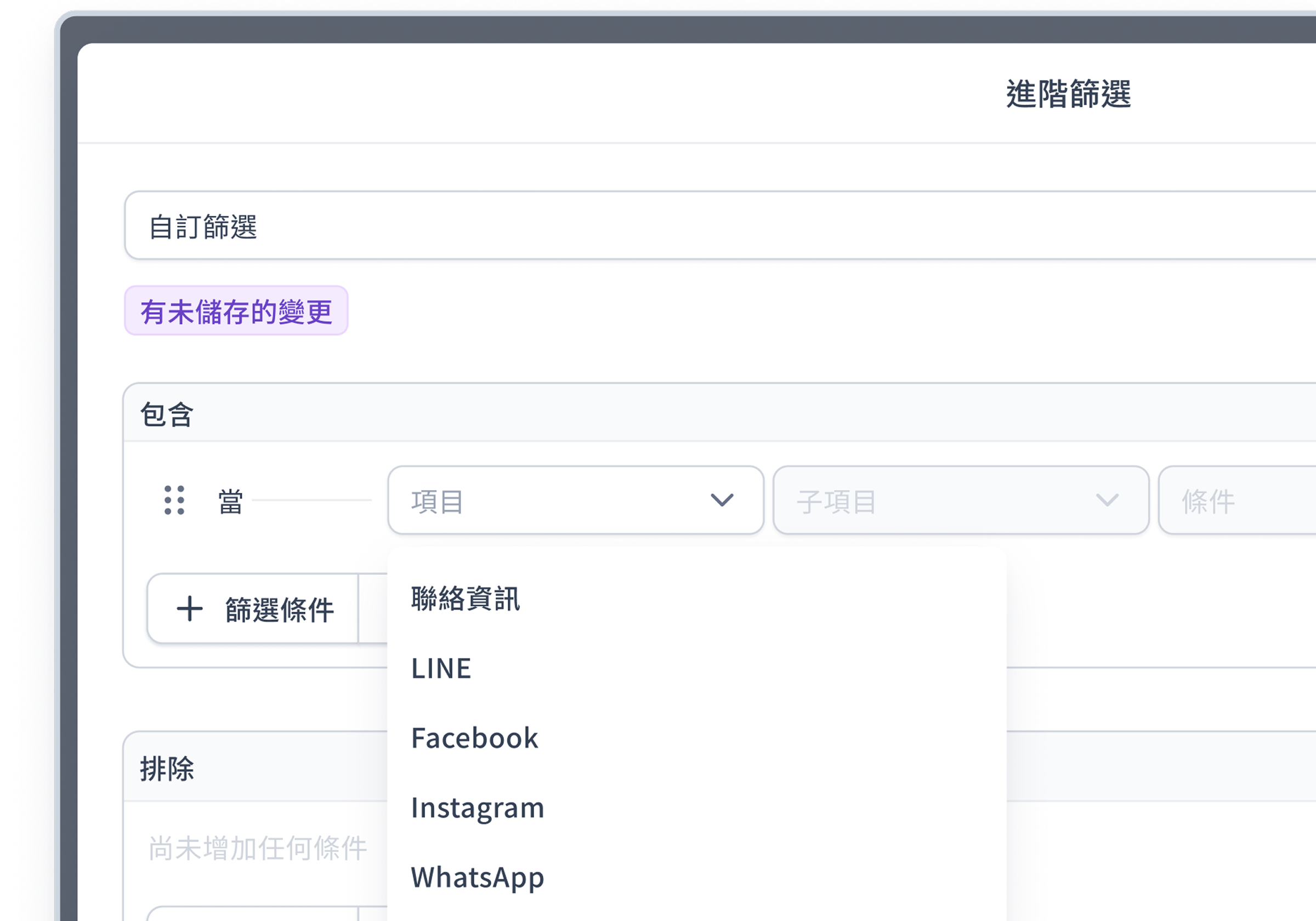Choose Instagram from the list
Viewport: 1316px width, 921px height.
click(x=478, y=808)
